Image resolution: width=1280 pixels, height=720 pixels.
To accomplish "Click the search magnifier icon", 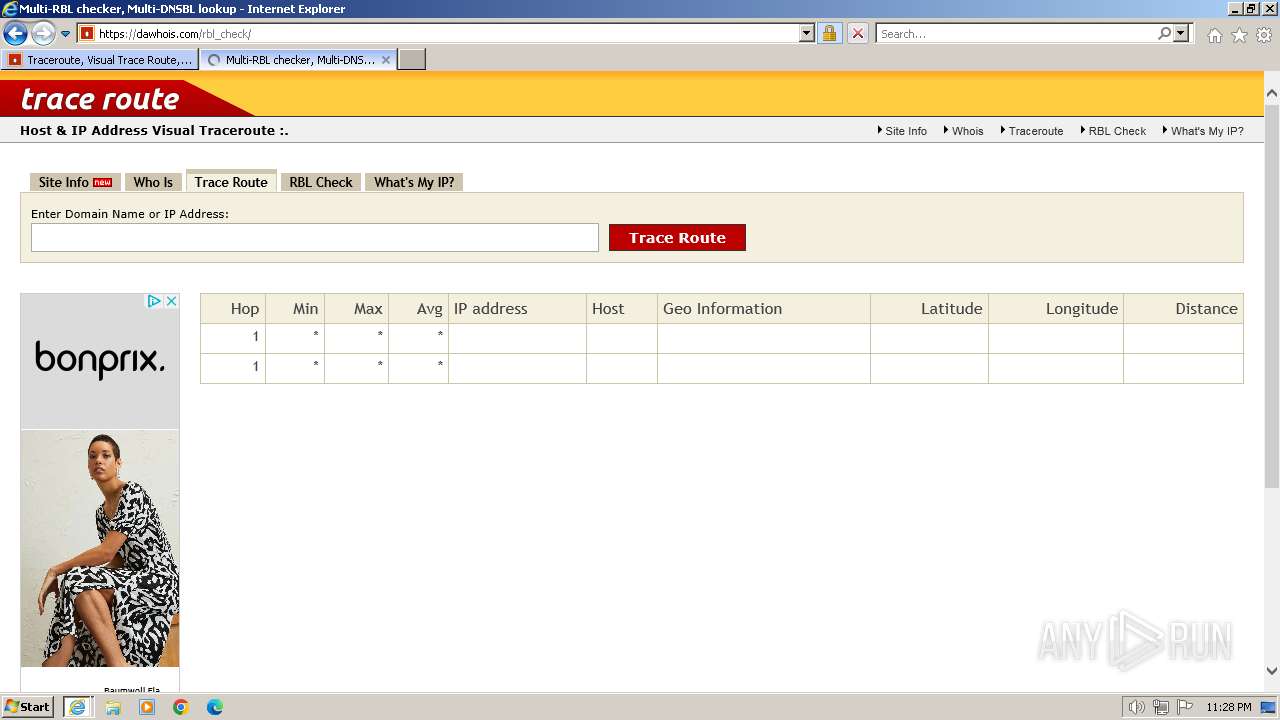I will click(1164, 33).
